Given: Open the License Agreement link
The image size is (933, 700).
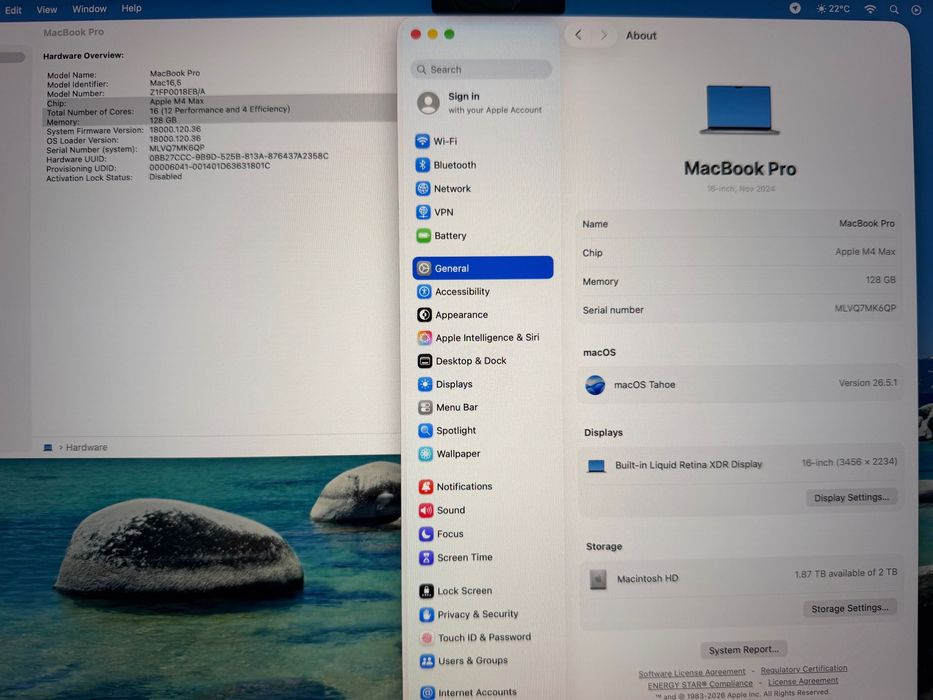Looking at the screenshot, I should tap(803, 681).
